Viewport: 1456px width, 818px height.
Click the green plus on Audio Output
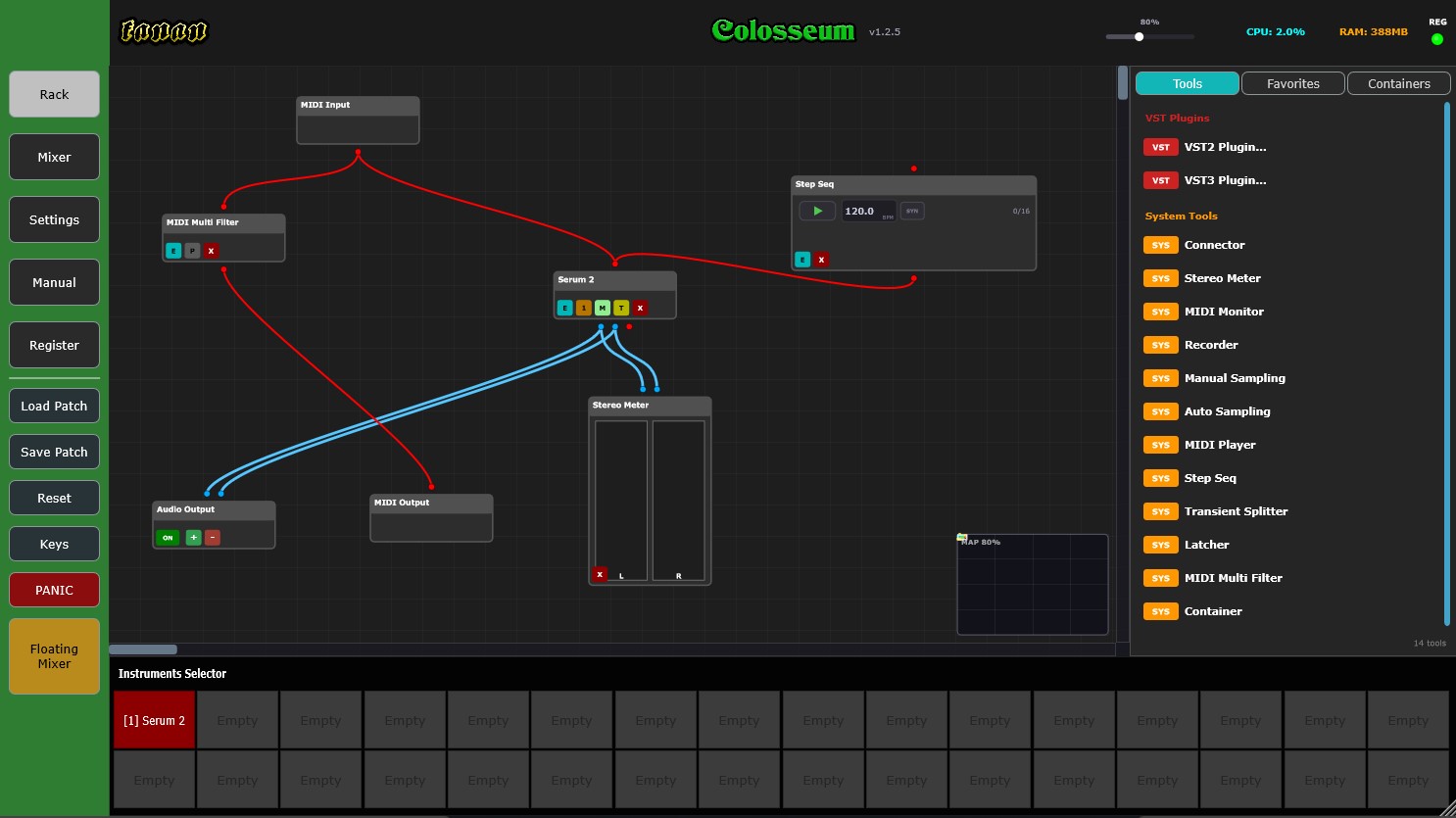click(x=194, y=538)
